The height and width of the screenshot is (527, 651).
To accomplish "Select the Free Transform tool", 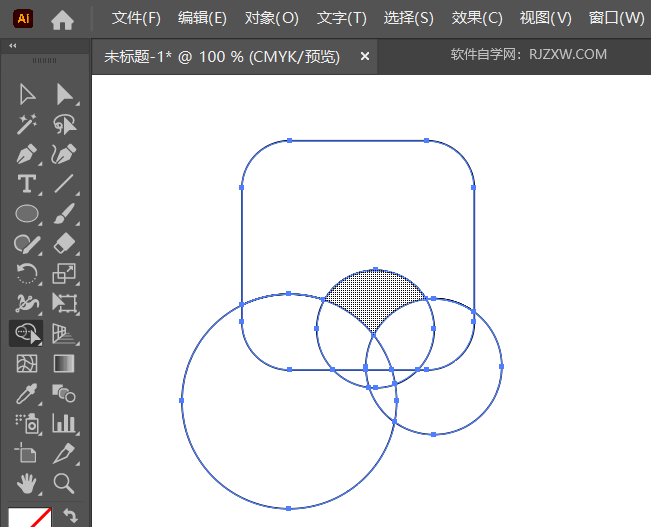I will 64,304.
